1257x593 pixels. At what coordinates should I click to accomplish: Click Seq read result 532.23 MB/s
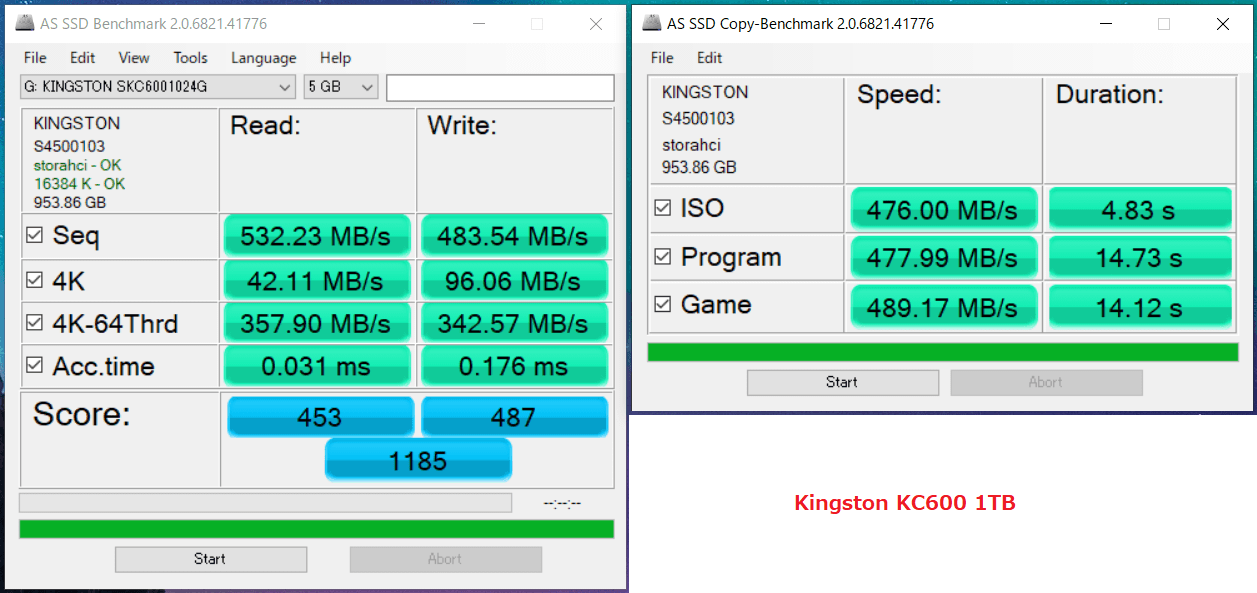[x=316, y=237]
